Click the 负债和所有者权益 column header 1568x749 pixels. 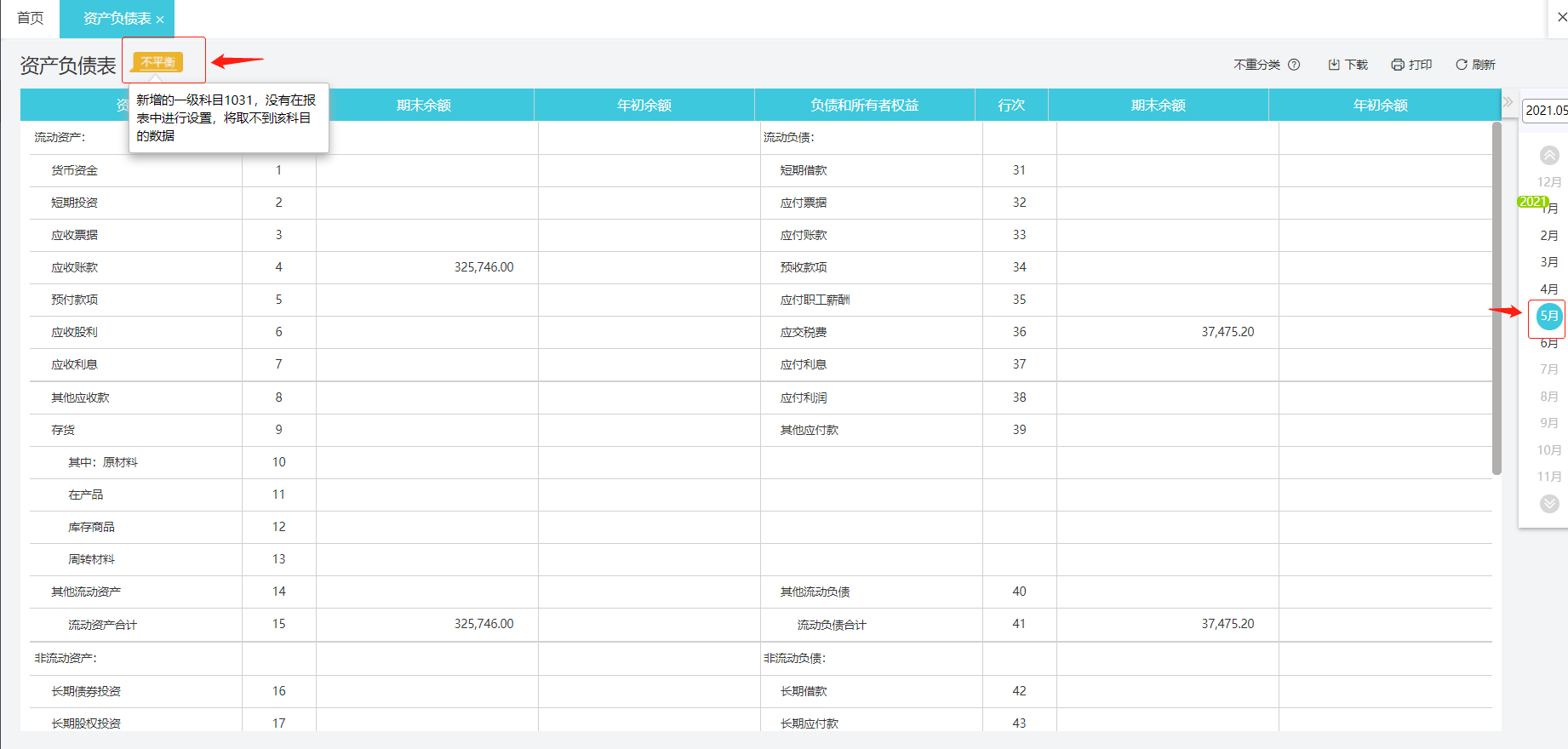coord(865,105)
